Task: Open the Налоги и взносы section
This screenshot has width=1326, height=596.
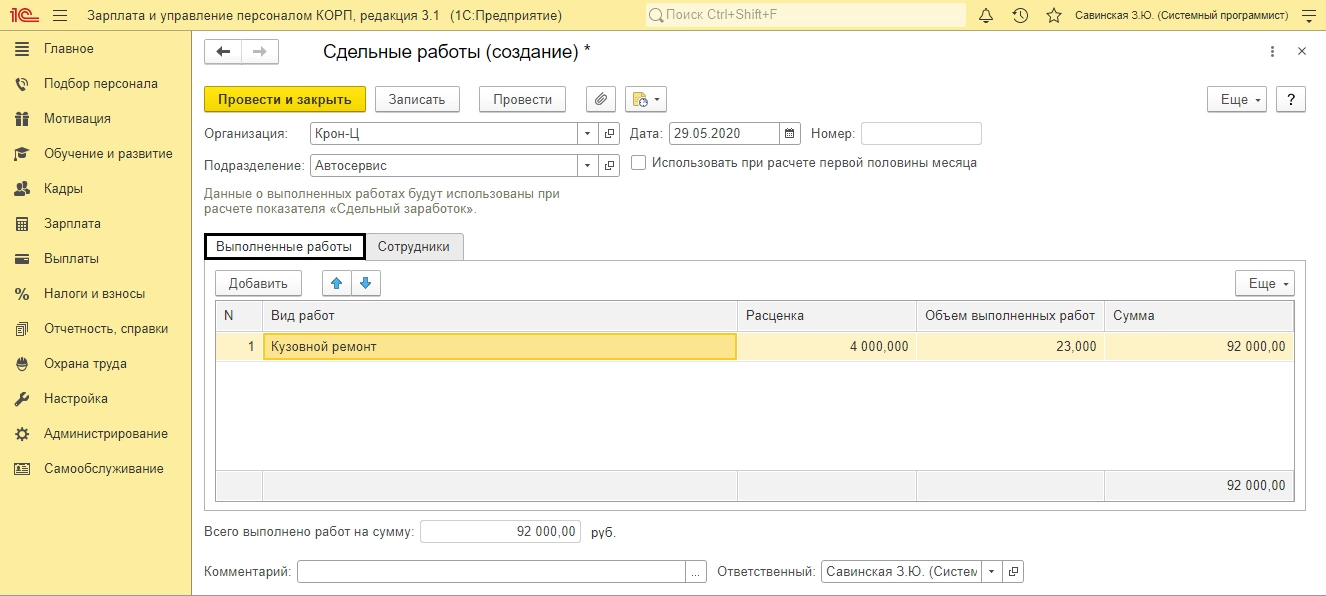Action: tap(95, 293)
